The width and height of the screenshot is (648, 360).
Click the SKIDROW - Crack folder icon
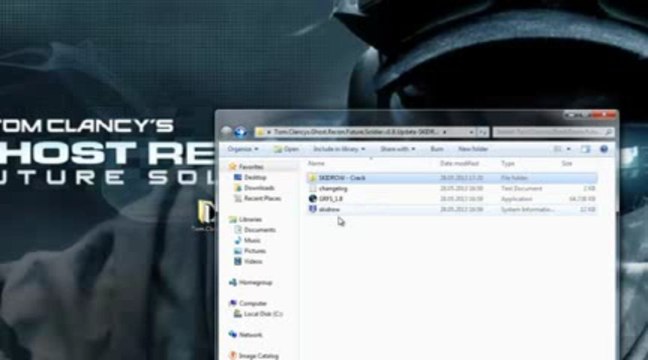(x=312, y=178)
